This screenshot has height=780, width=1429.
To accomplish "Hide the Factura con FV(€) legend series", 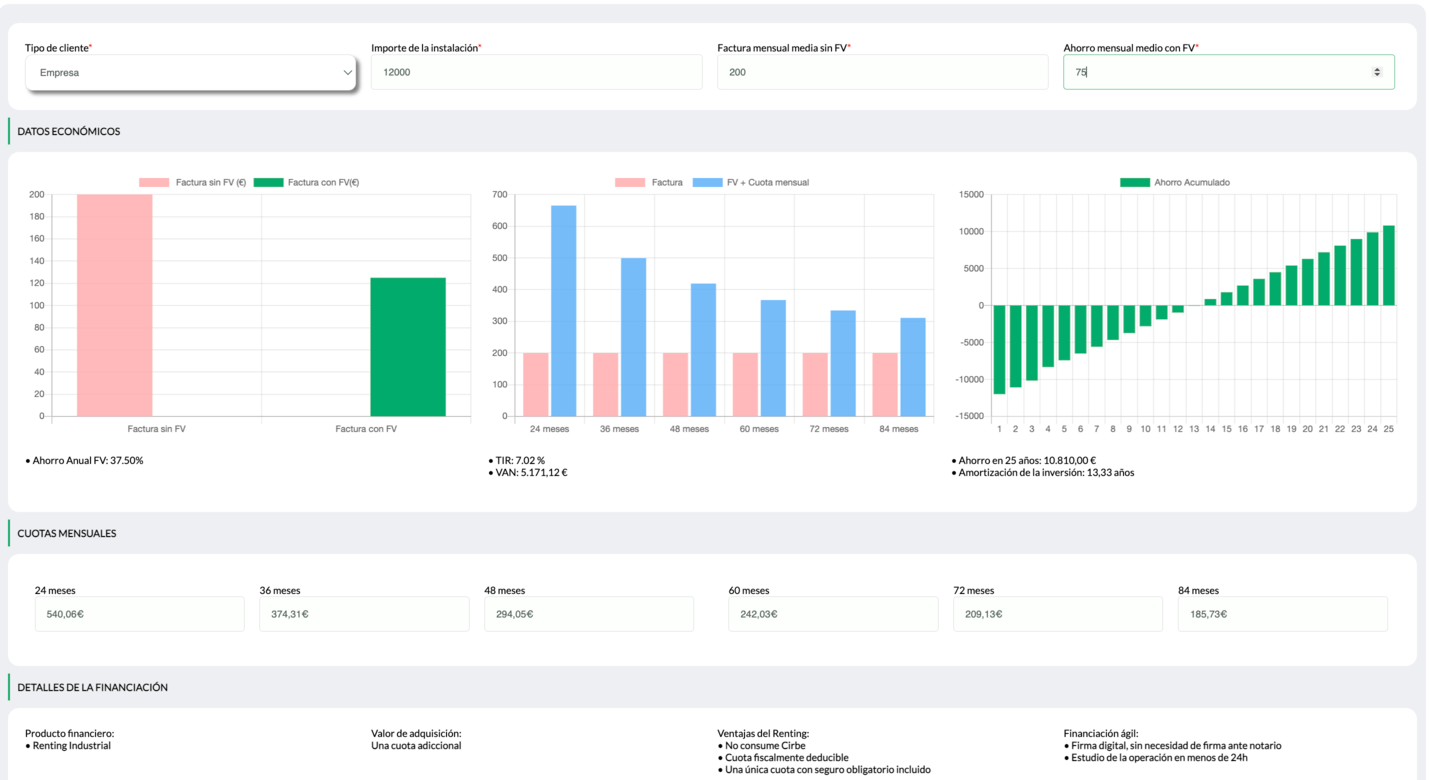I will [x=307, y=183].
